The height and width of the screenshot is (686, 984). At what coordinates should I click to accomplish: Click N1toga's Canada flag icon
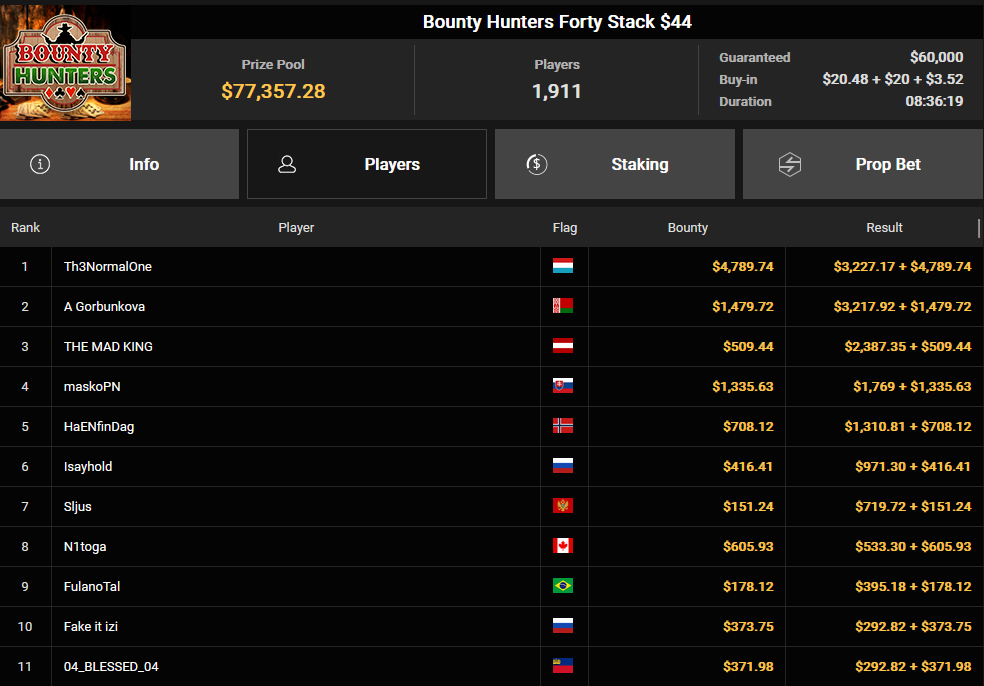563,546
